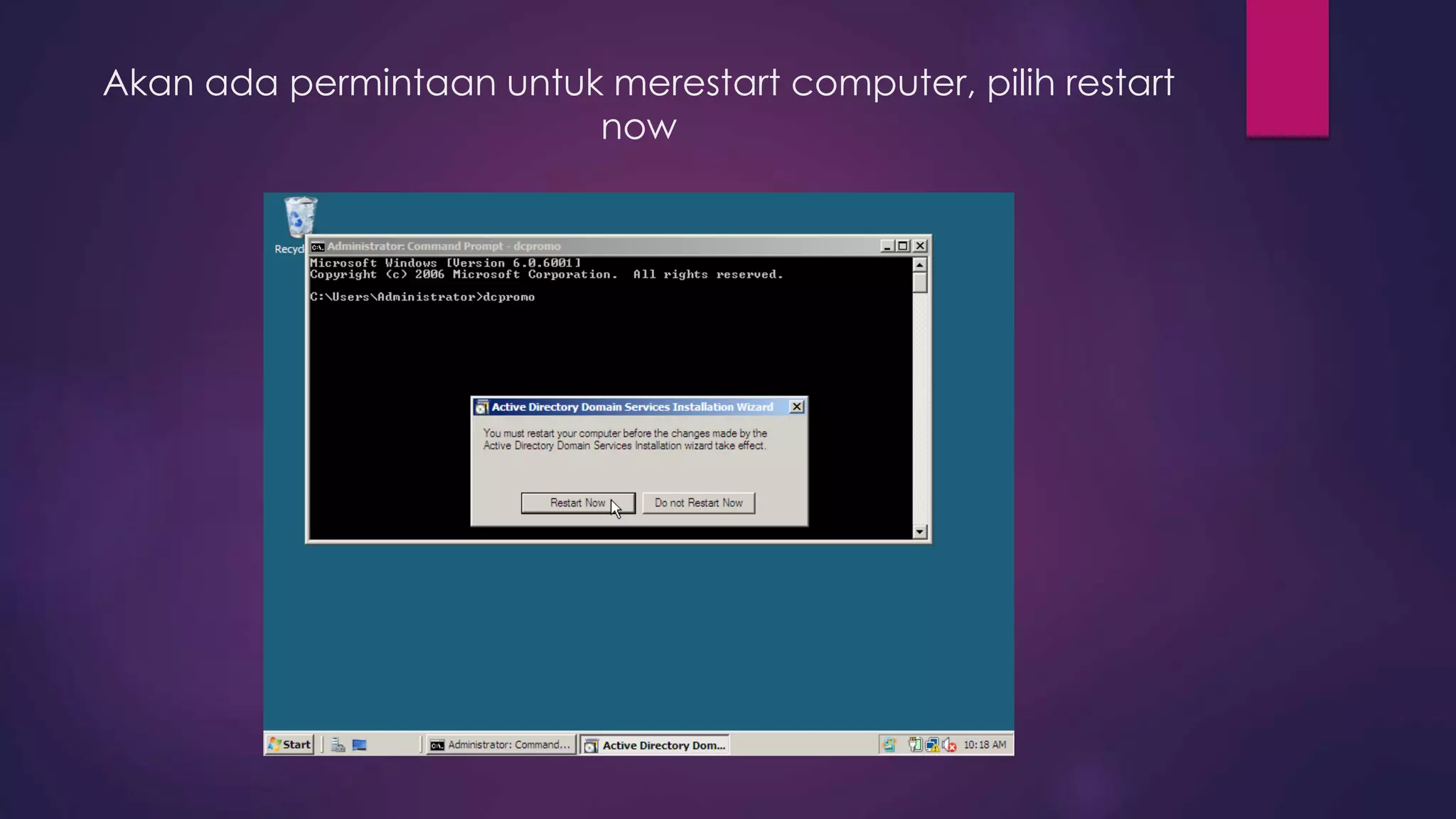
Task: Choose Do not Restart Now
Action: [x=698, y=503]
